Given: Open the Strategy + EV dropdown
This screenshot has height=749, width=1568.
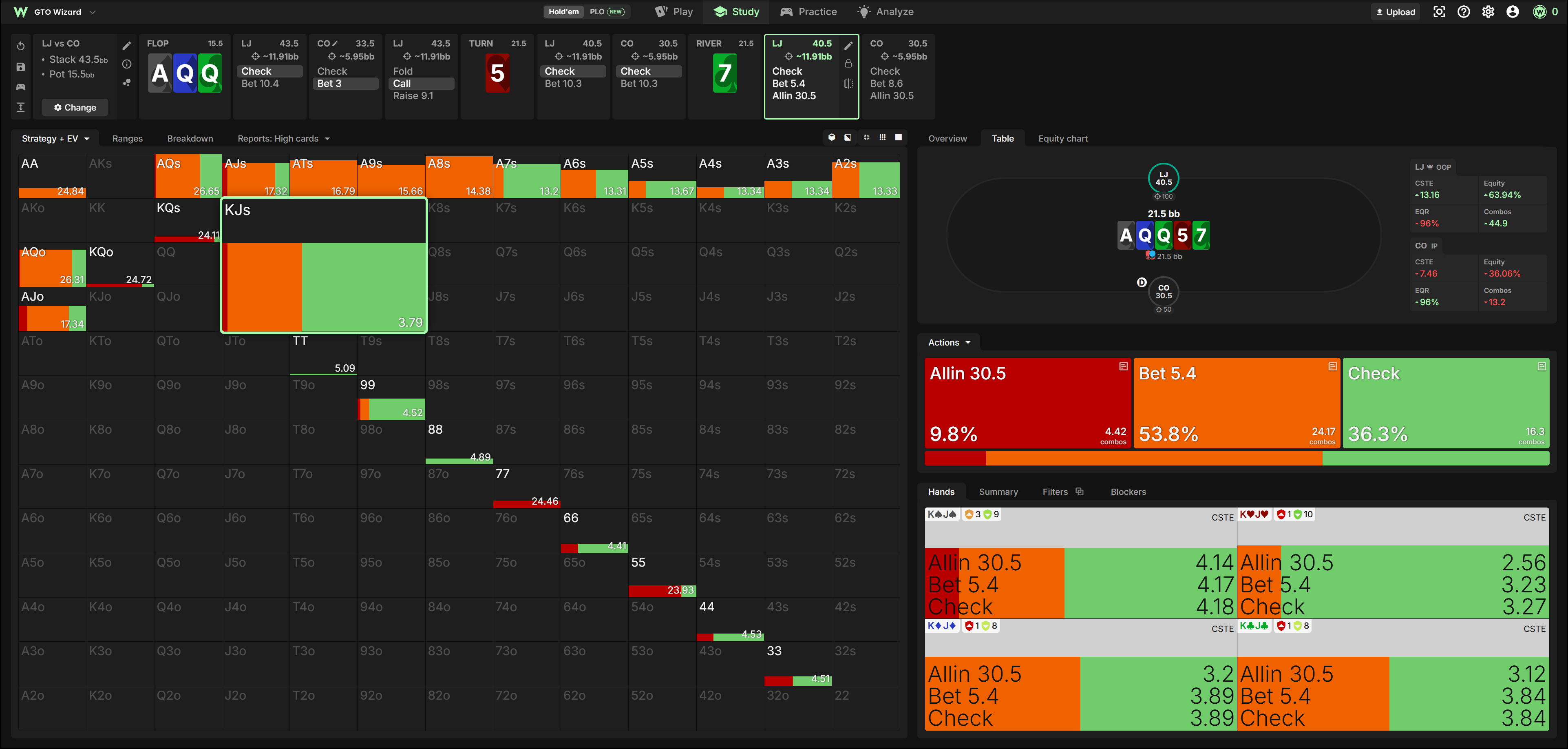Looking at the screenshot, I should point(55,139).
